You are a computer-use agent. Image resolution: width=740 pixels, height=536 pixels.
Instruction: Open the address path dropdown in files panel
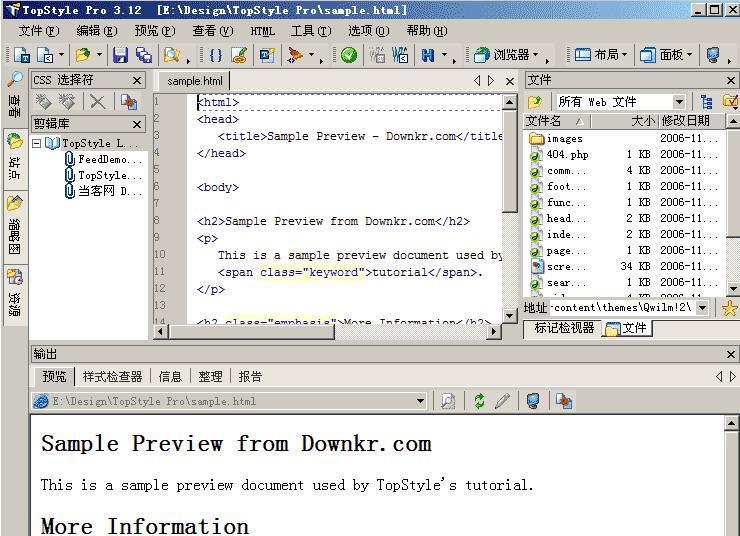point(702,308)
